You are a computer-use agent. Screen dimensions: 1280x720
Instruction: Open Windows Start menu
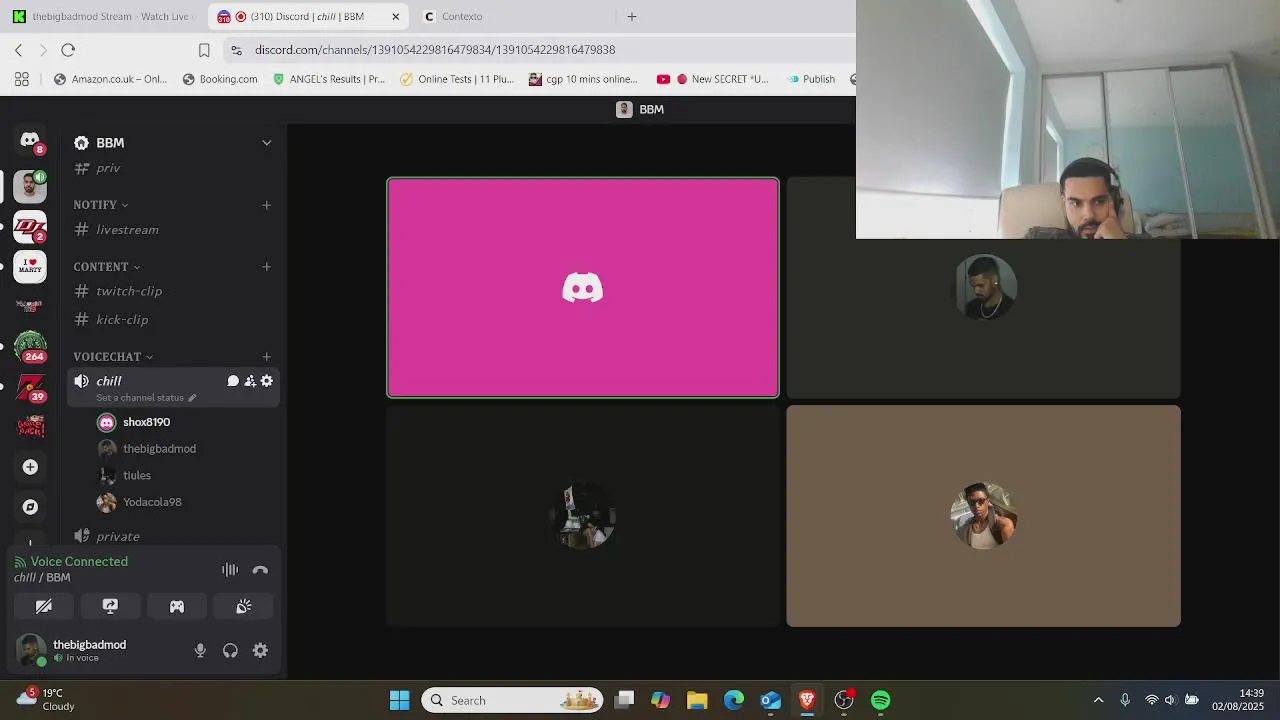pyautogui.click(x=399, y=700)
